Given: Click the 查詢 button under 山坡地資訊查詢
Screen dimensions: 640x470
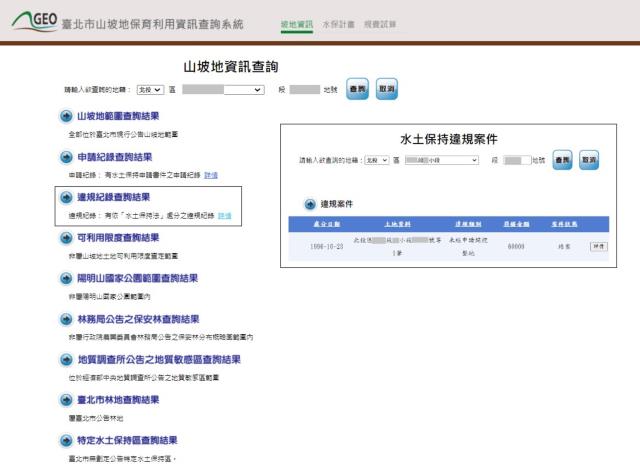Looking at the screenshot, I should [357, 89].
